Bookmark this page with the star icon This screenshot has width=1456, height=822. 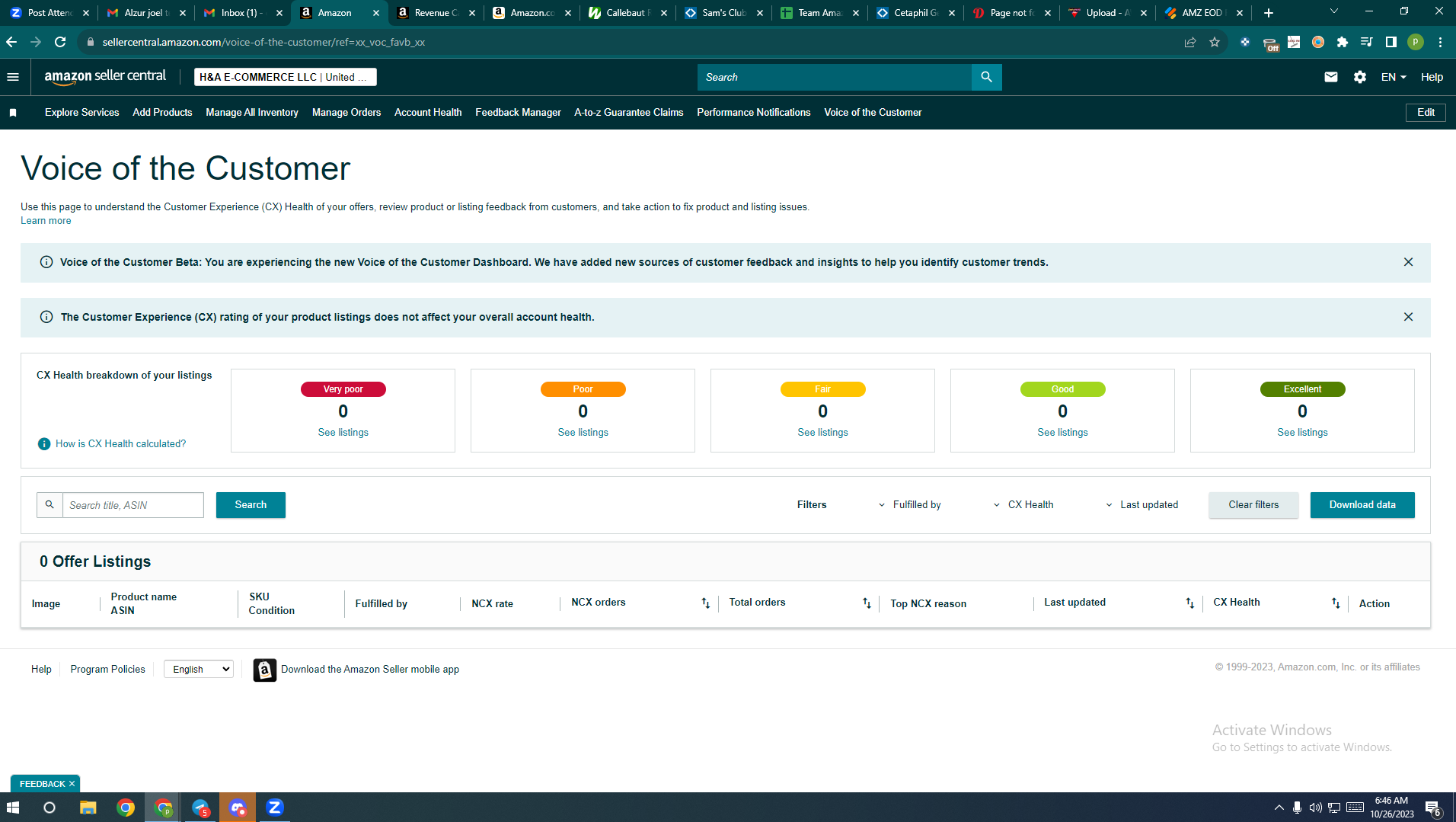pyautogui.click(x=1215, y=42)
